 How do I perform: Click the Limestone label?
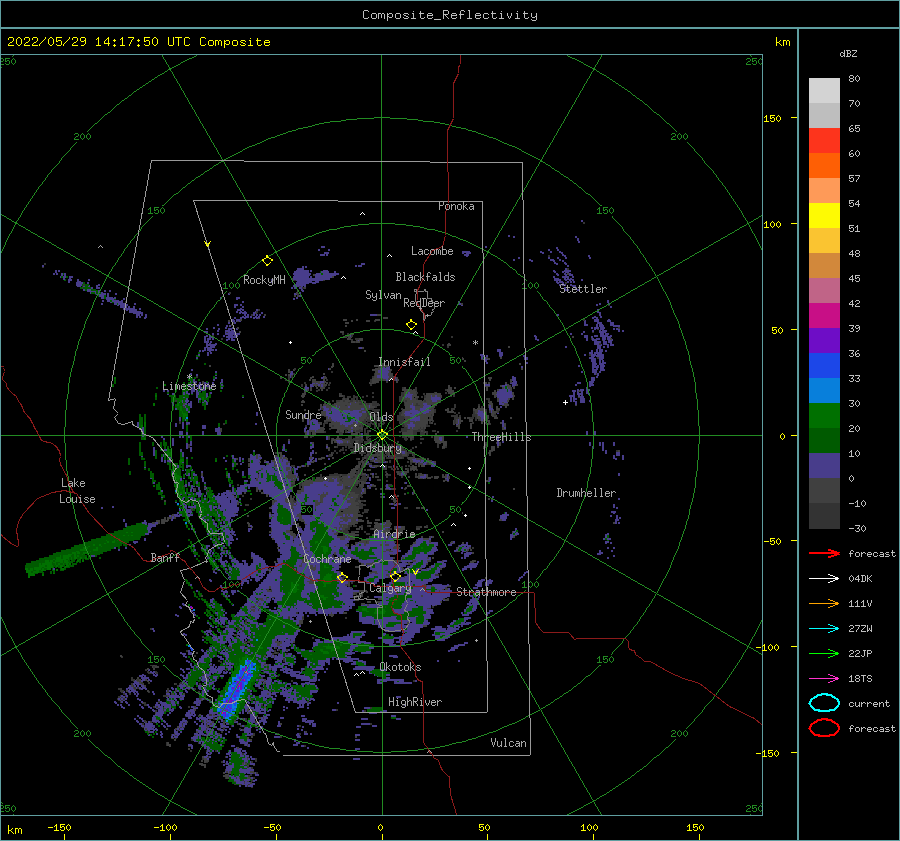(x=189, y=386)
